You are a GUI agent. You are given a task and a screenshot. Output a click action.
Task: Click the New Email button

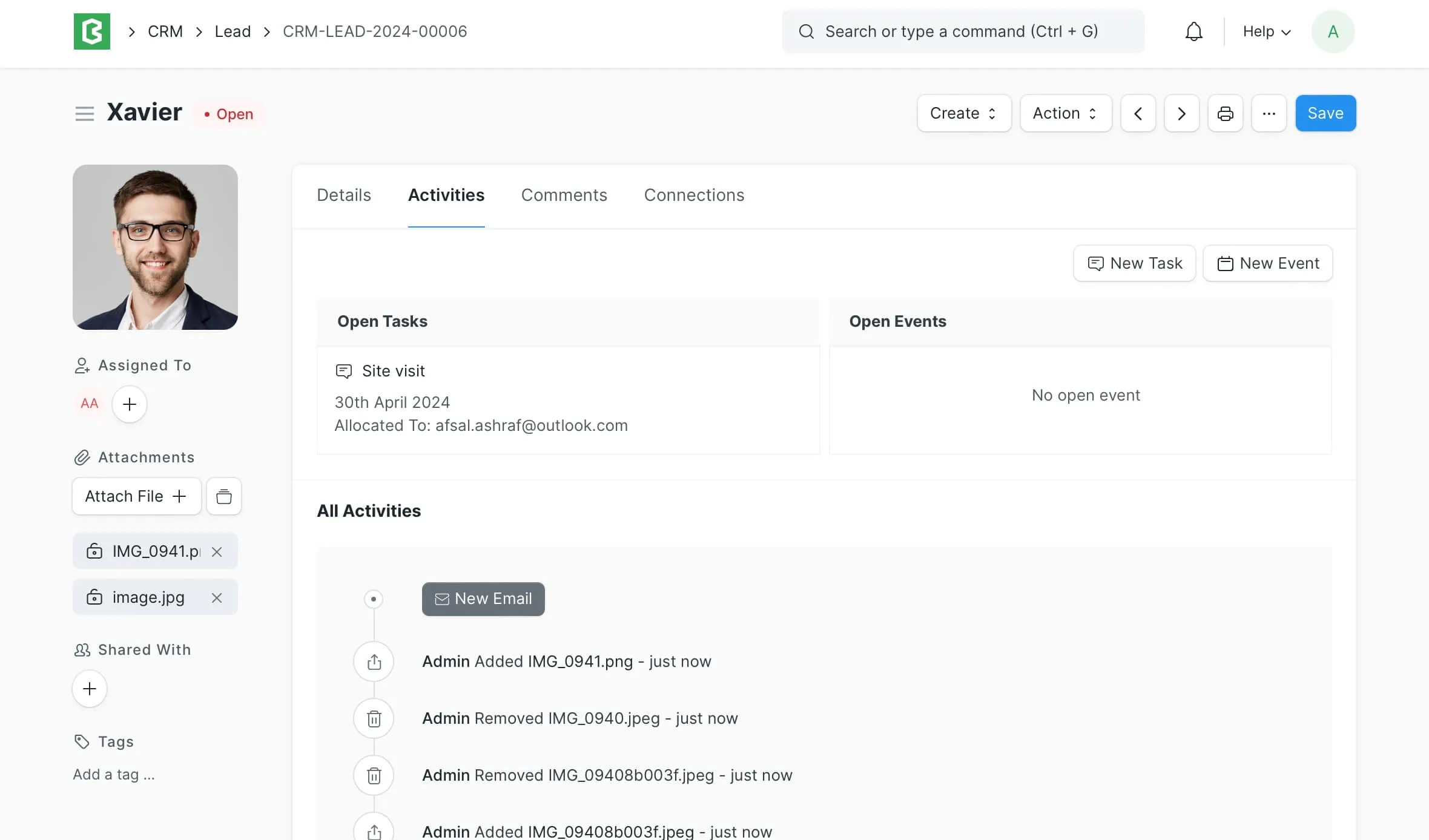click(x=483, y=599)
